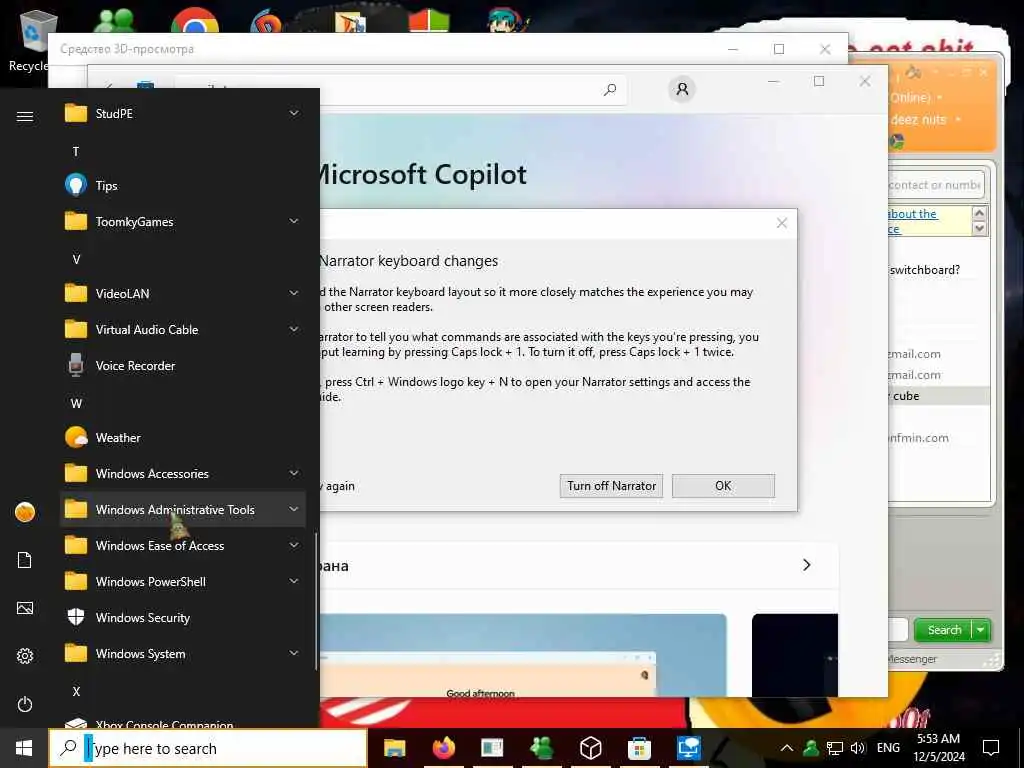
Task: Show hidden tray icons arrow
Action: pyautogui.click(x=787, y=748)
